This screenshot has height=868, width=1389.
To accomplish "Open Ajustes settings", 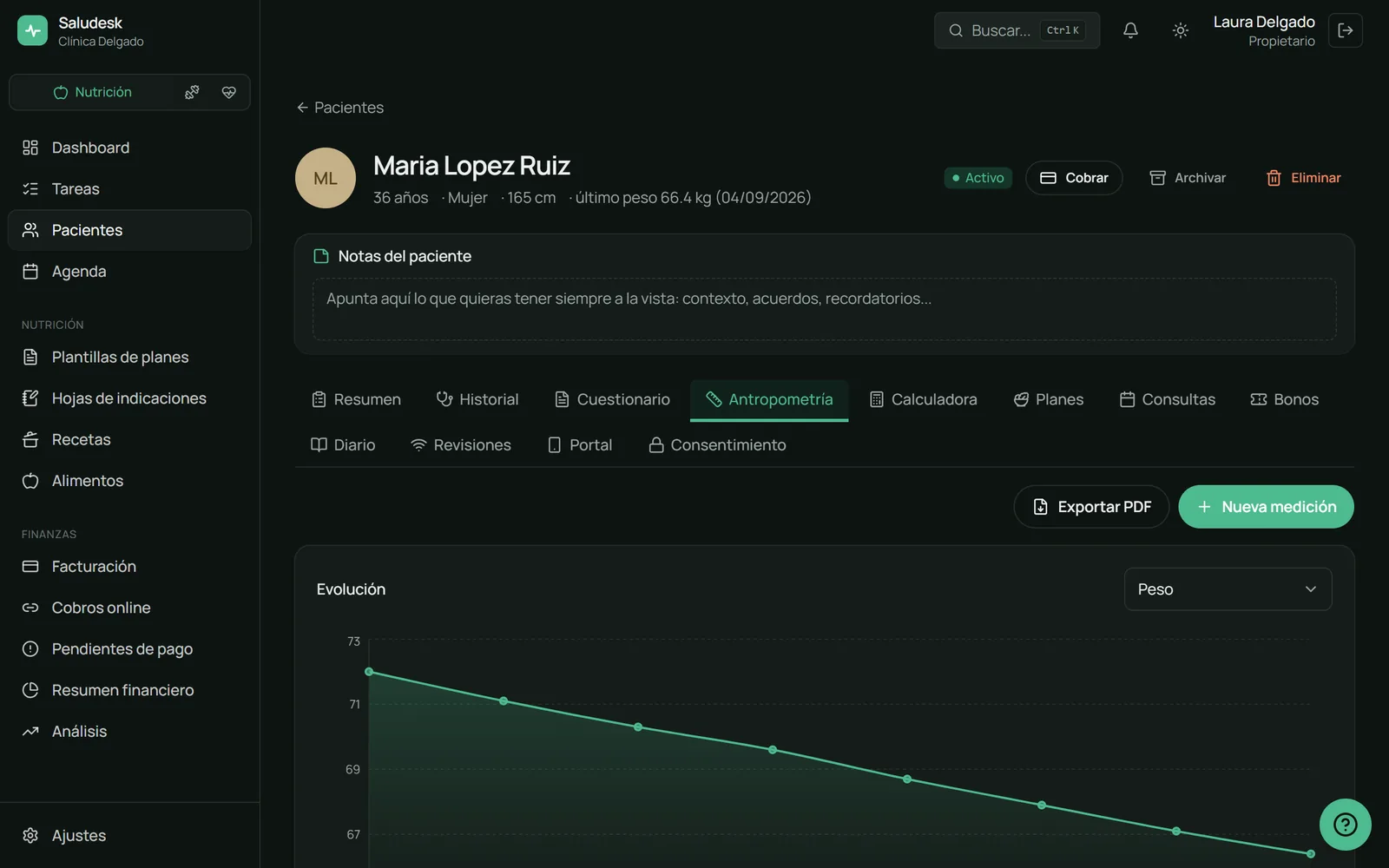I will tap(129, 835).
